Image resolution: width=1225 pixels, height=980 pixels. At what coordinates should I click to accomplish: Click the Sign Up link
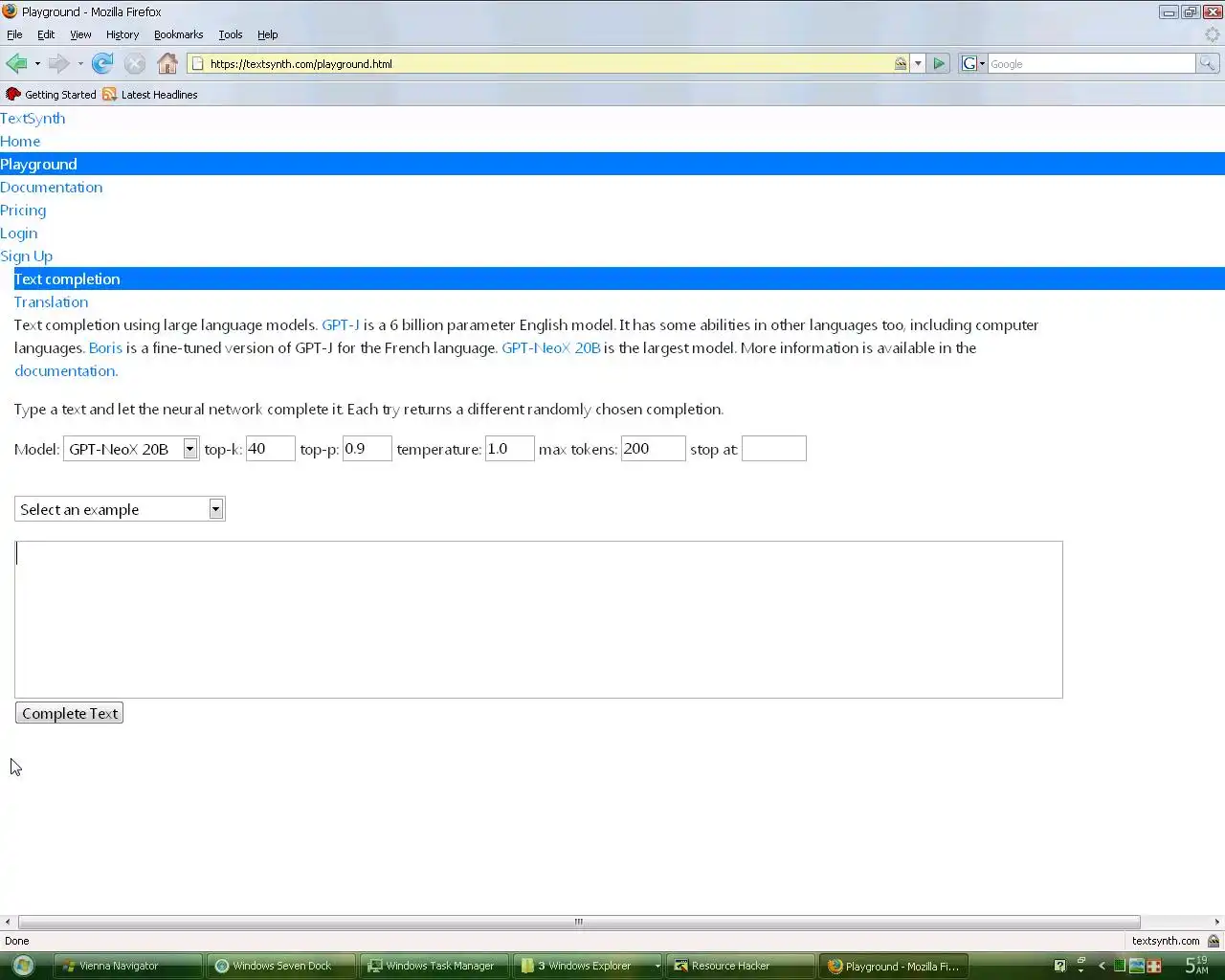pyautogui.click(x=27, y=256)
